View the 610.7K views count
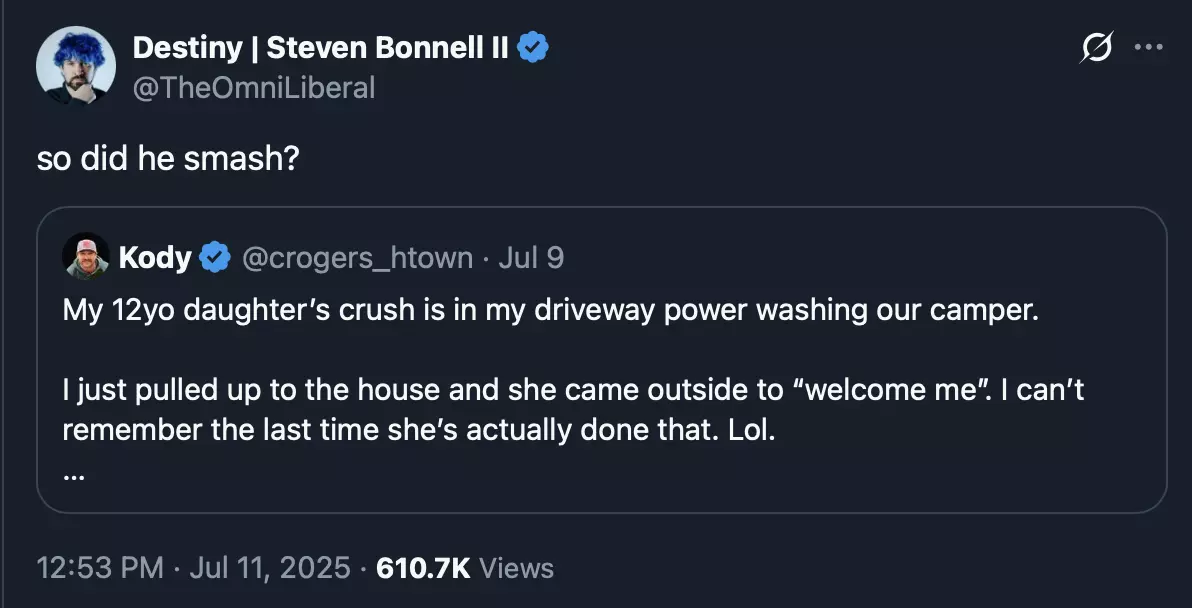1192x608 pixels. 423,568
